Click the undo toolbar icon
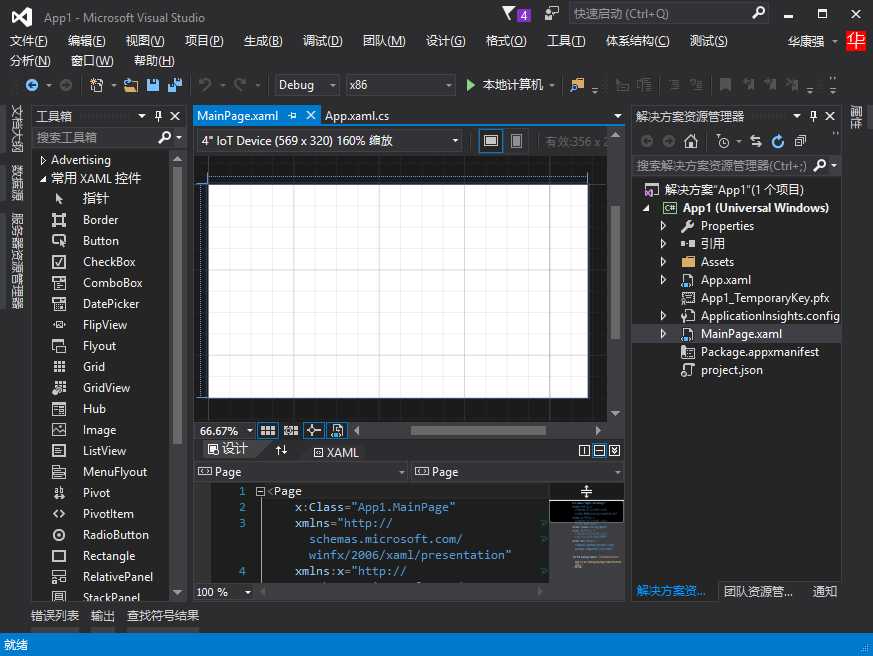Image resolution: width=873 pixels, height=656 pixels. click(x=205, y=85)
